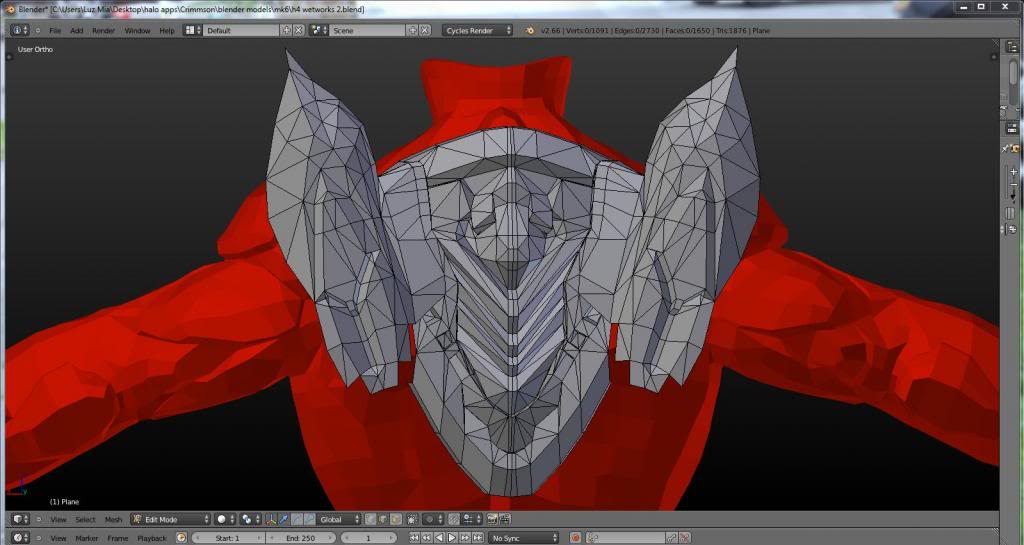Viewport: 1024px width, 545px height.
Task: Add a new screen layout
Action: [x=287, y=30]
